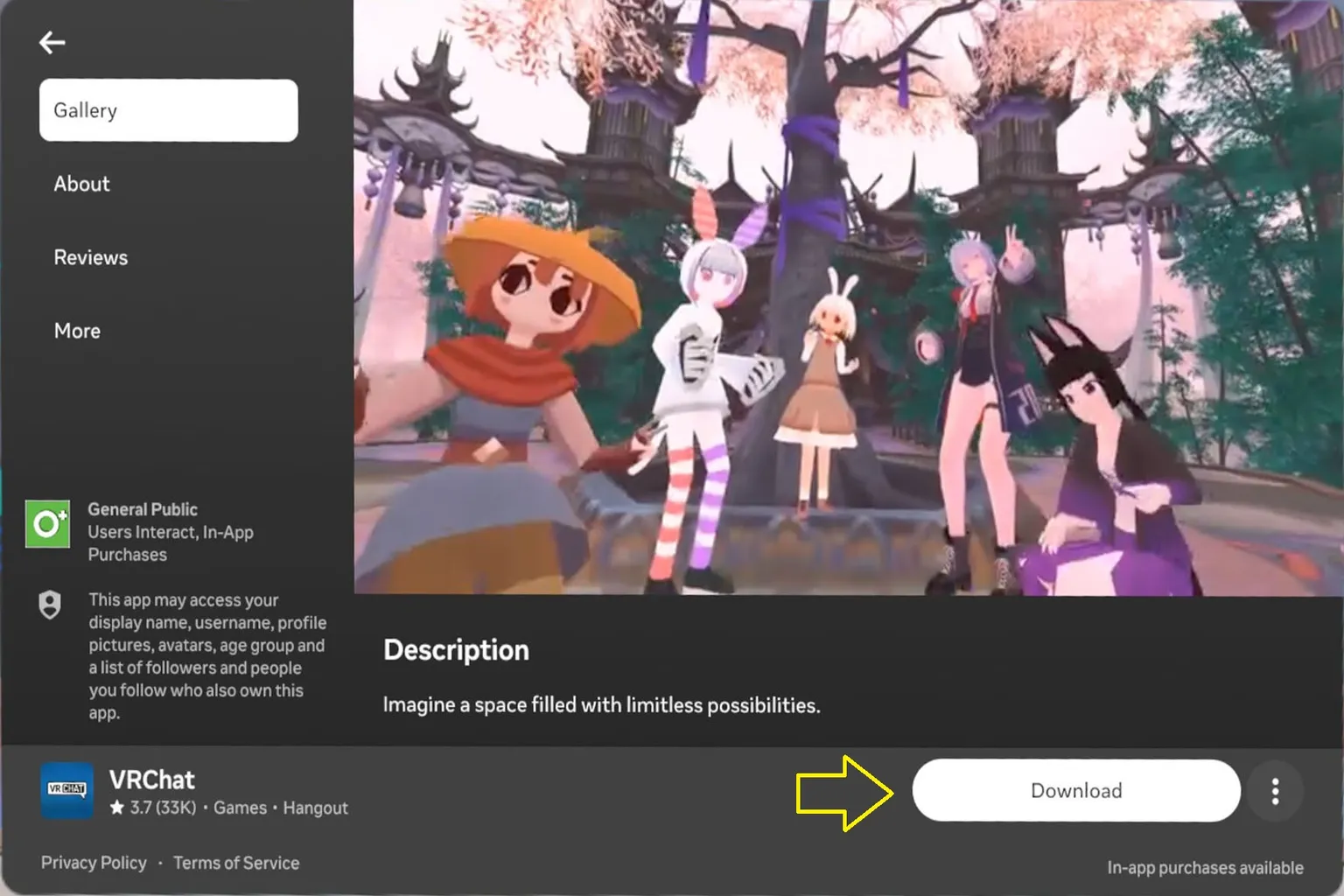Select the Hangout category label
1344x896 pixels.
pyautogui.click(x=316, y=808)
